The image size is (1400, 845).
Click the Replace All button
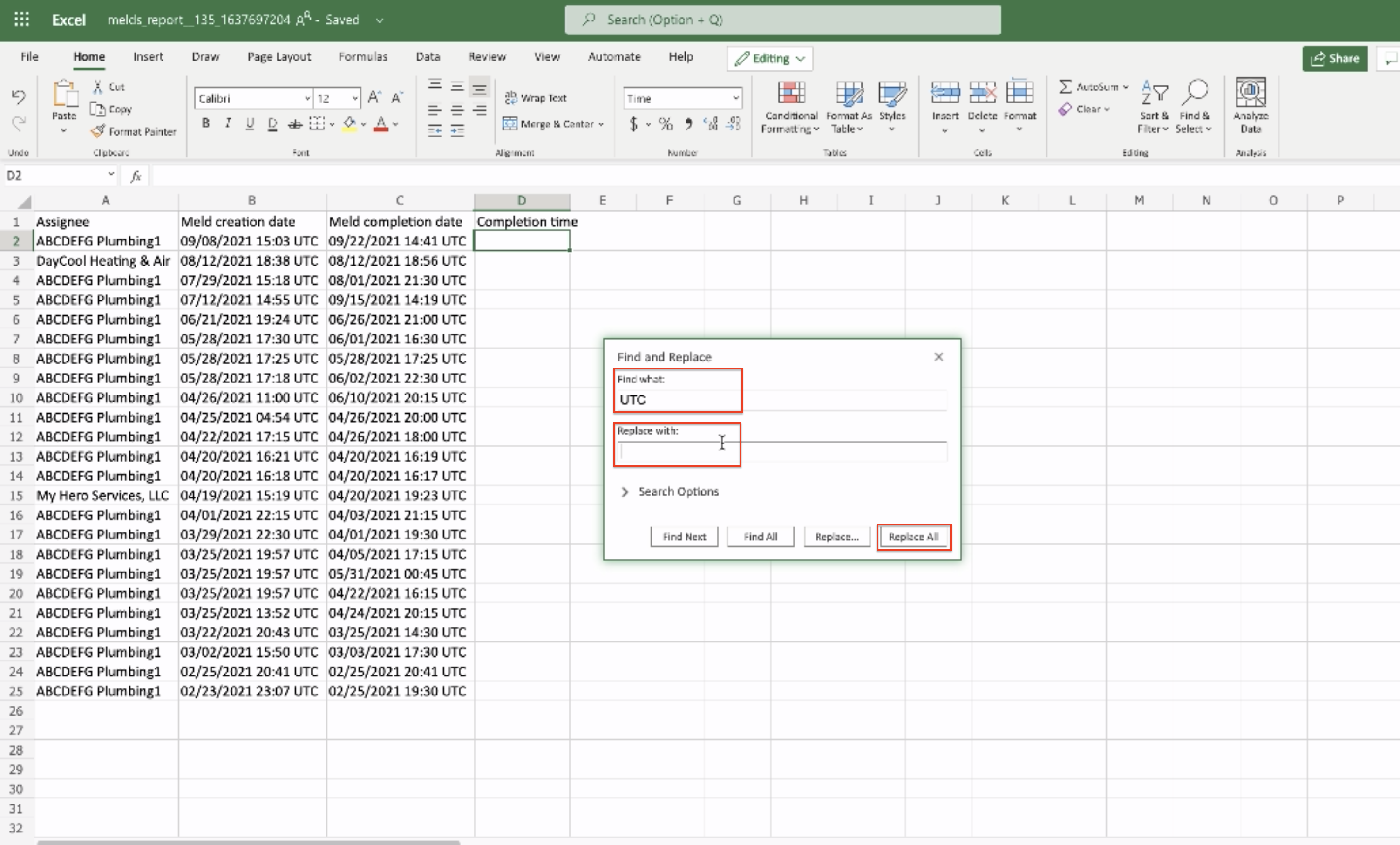tap(912, 537)
